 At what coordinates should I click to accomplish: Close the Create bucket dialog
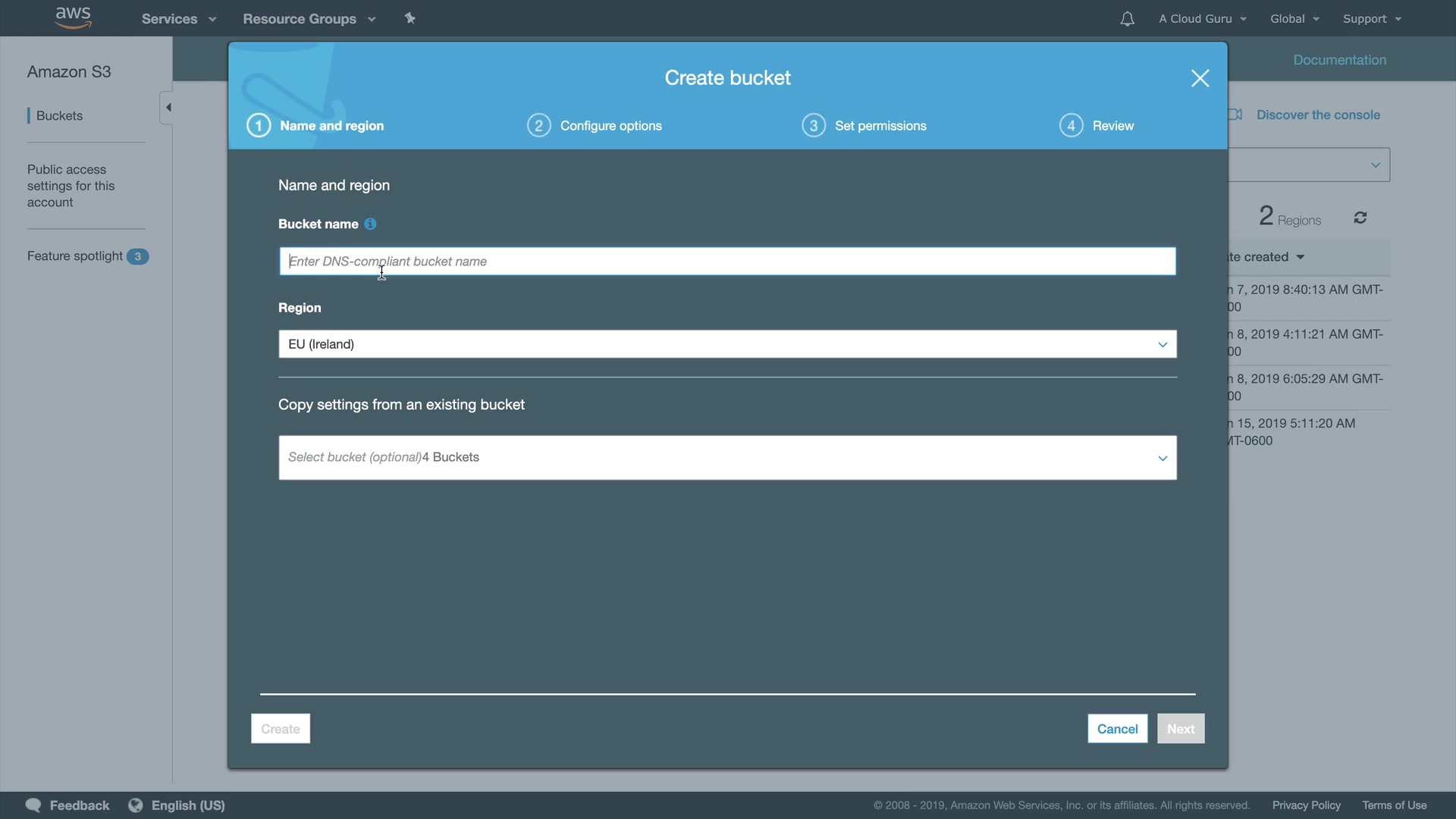tap(1200, 78)
